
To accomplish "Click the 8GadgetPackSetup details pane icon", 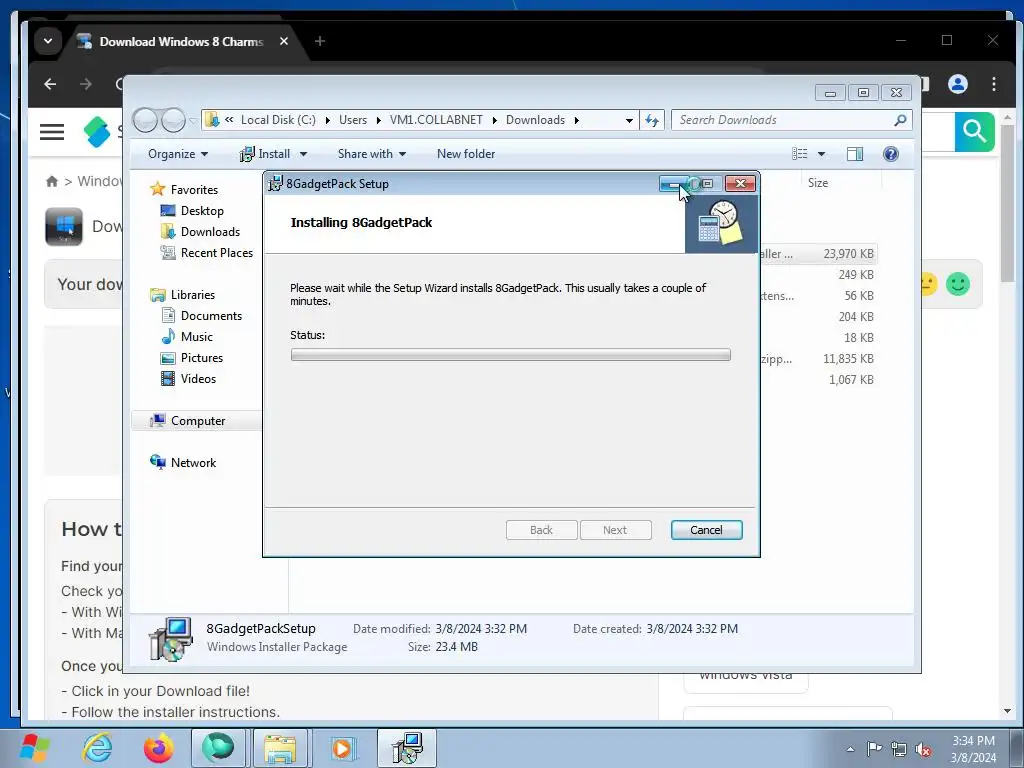I will click(x=170, y=639).
